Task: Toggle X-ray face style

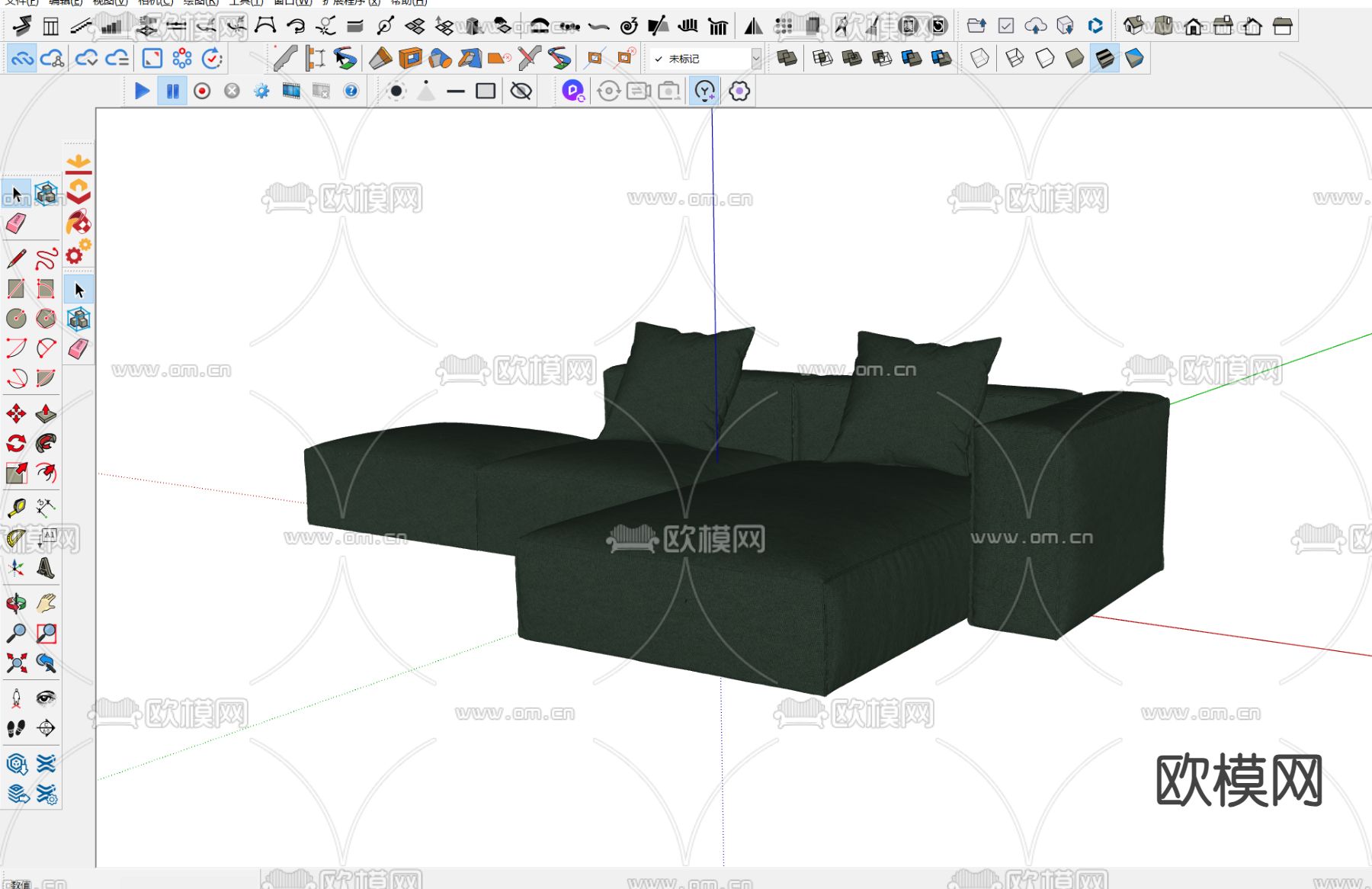Action: pyautogui.click(x=979, y=59)
